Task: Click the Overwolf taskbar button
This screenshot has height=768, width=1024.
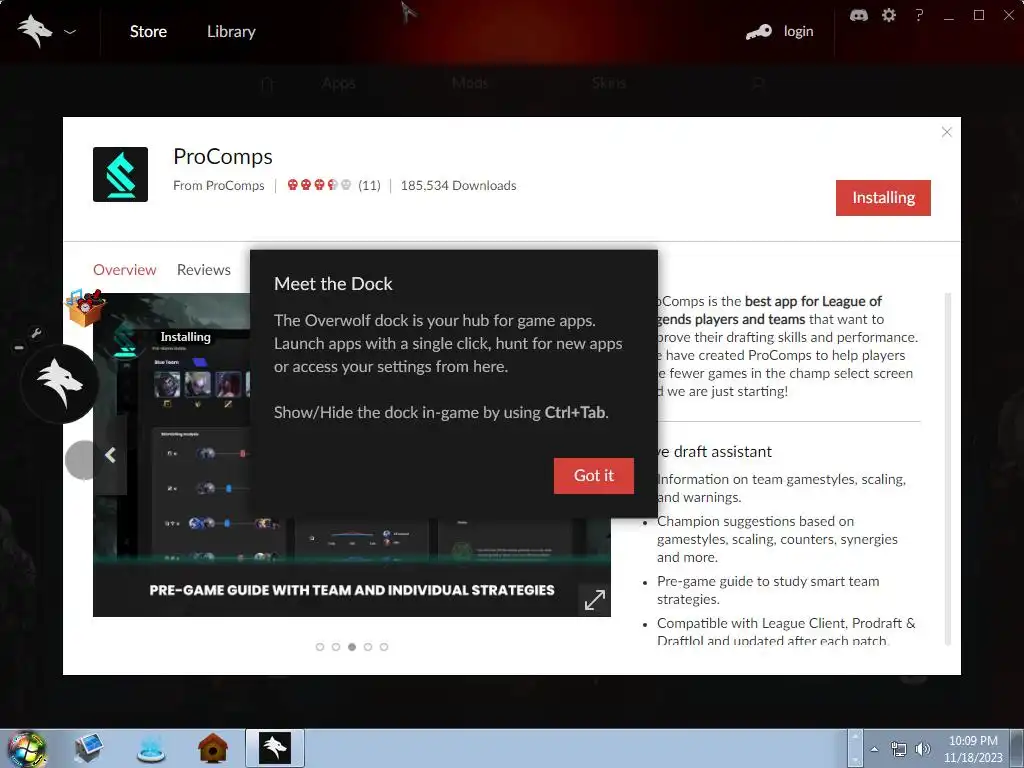Action: click(x=275, y=748)
